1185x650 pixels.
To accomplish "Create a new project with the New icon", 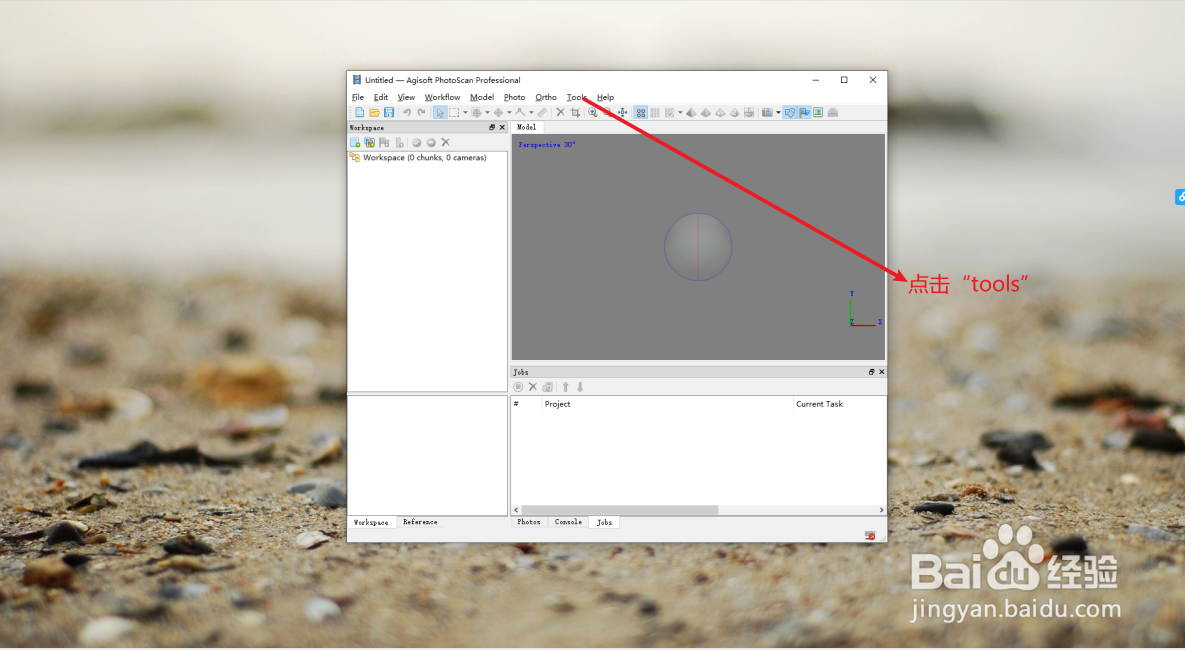I will tap(360, 112).
